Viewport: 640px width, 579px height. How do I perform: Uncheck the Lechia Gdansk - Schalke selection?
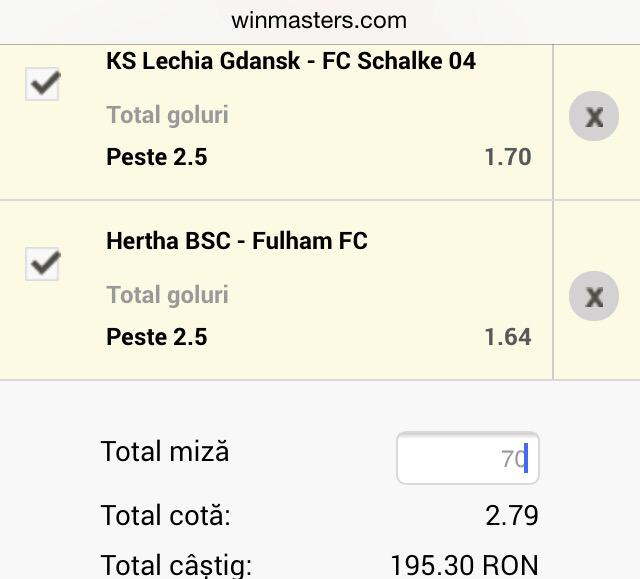[42, 85]
